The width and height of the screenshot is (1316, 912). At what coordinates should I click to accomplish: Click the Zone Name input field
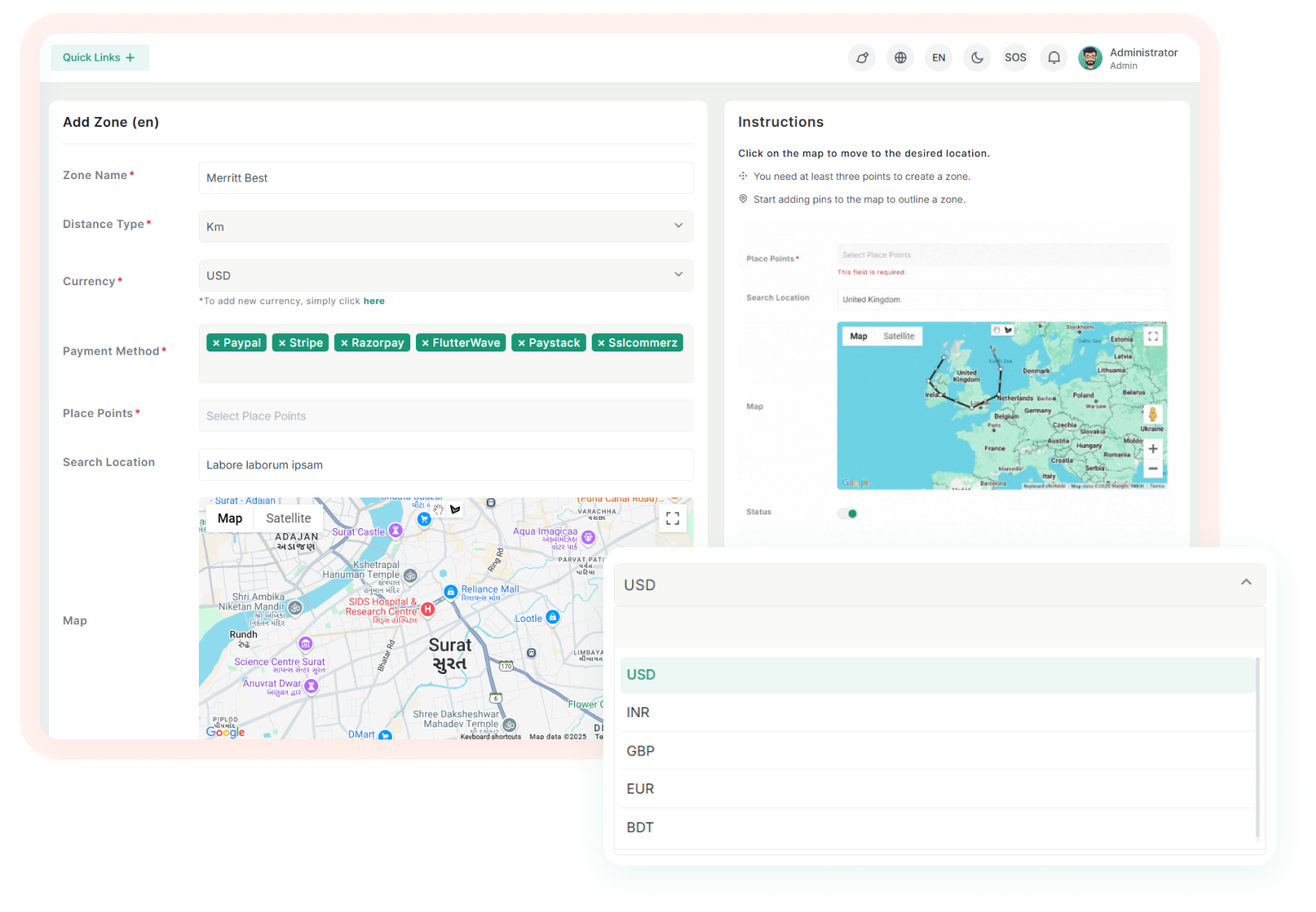tap(445, 178)
